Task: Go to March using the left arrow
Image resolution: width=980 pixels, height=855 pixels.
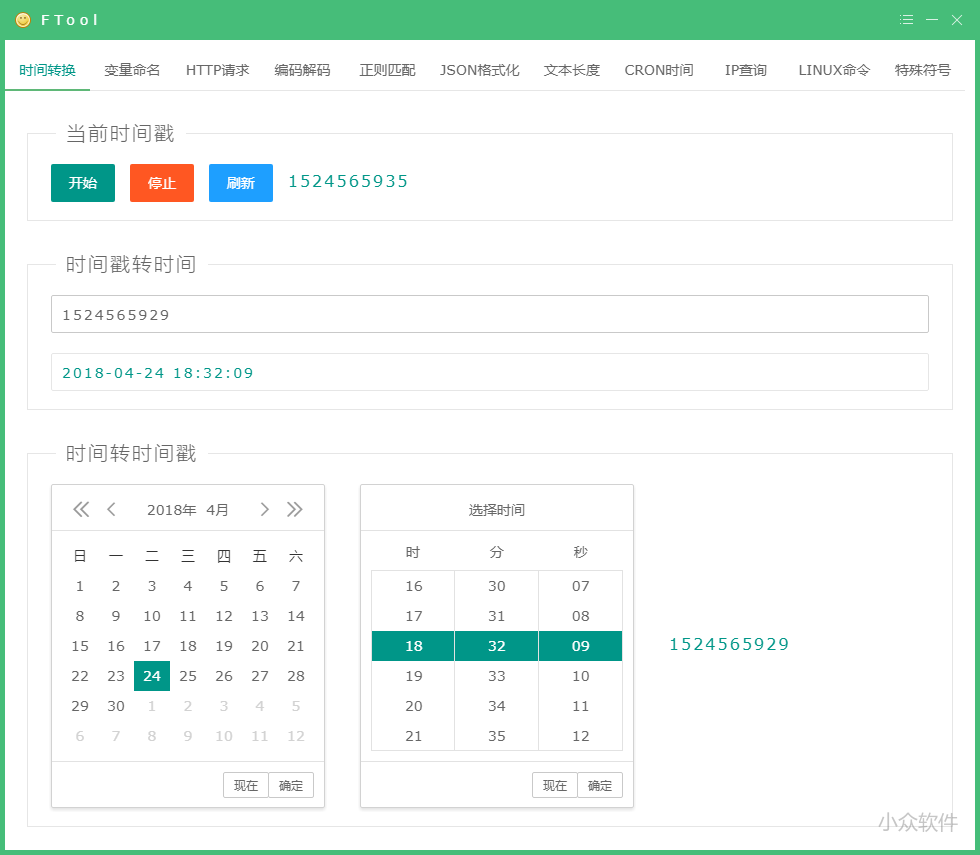Action: (x=111, y=509)
